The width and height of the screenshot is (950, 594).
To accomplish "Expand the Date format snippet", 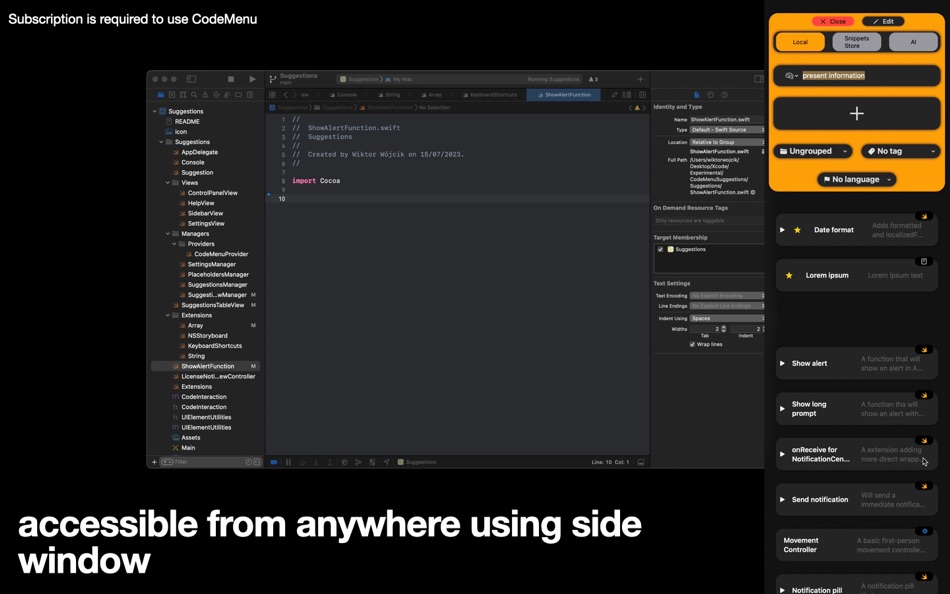I will (782, 230).
